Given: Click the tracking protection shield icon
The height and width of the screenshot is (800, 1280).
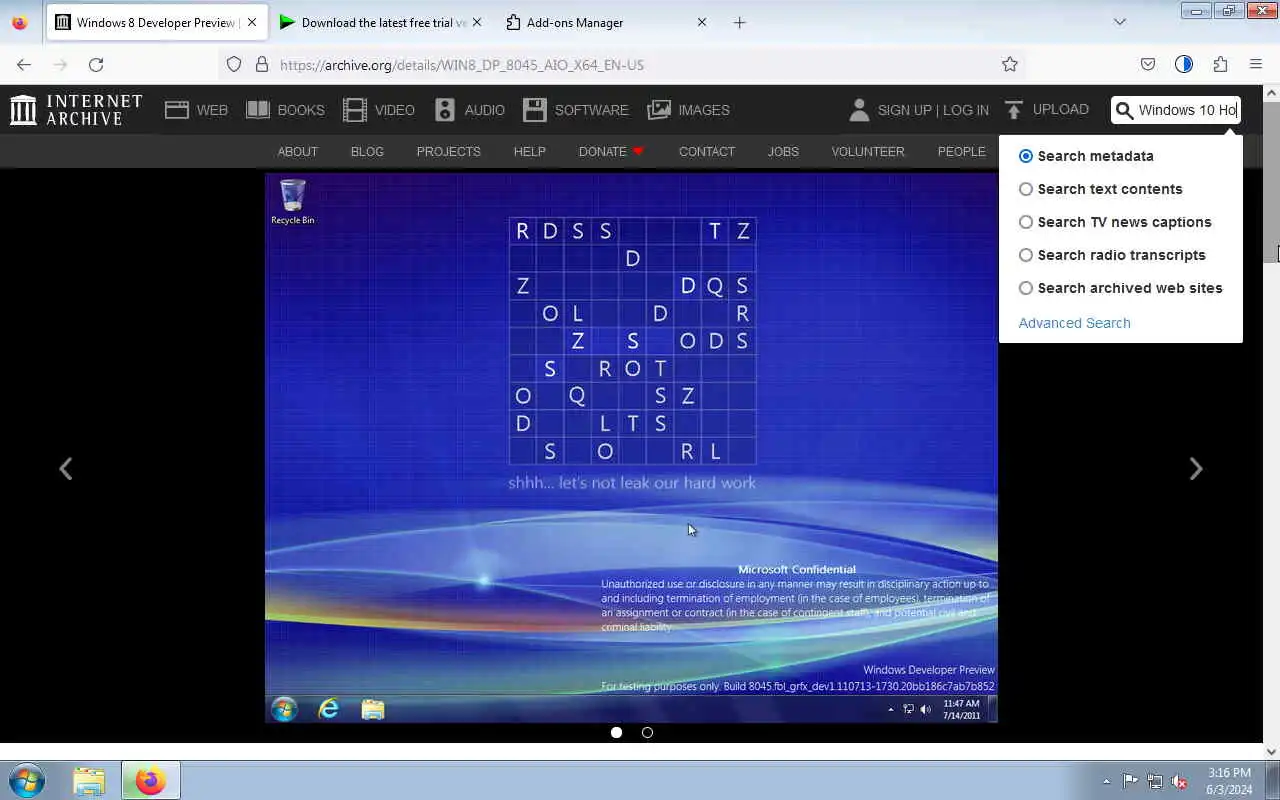Looking at the screenshot, I should (234, 64).
